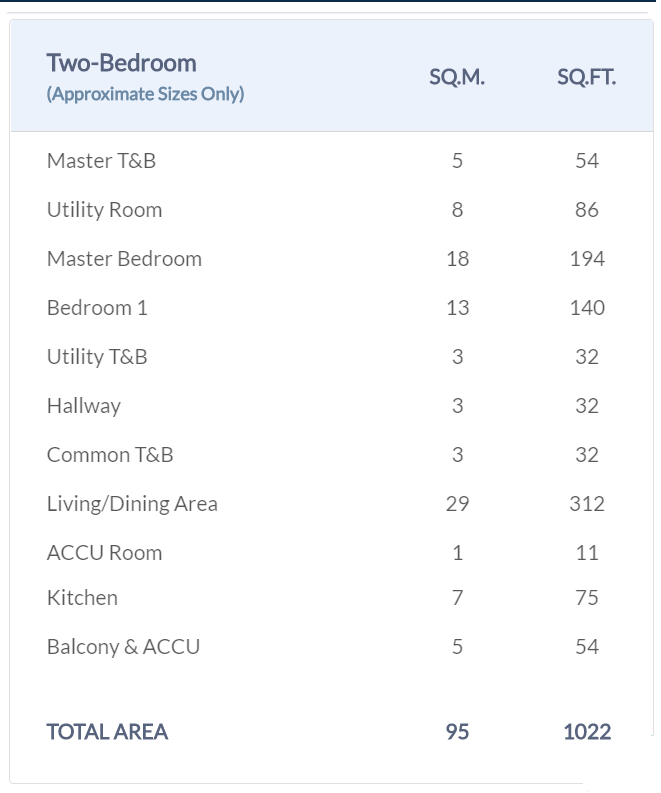Select the SQ.M. column header
Image resolution: width=661 pixels, height=793 pixels.
click(x=457, y=78)
